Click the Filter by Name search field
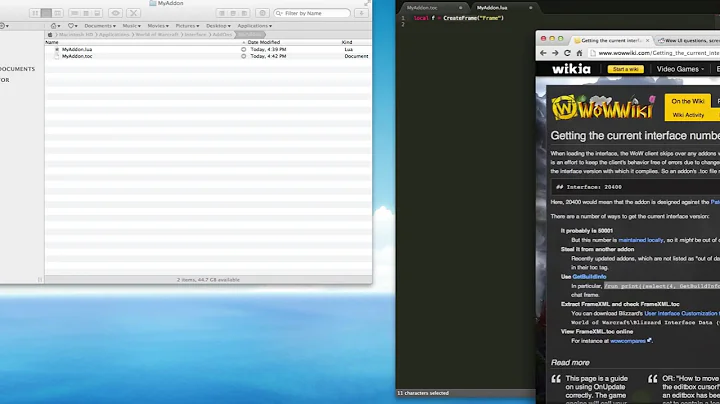The width and height of the screenshot is (720, 404). coord(312,13)
